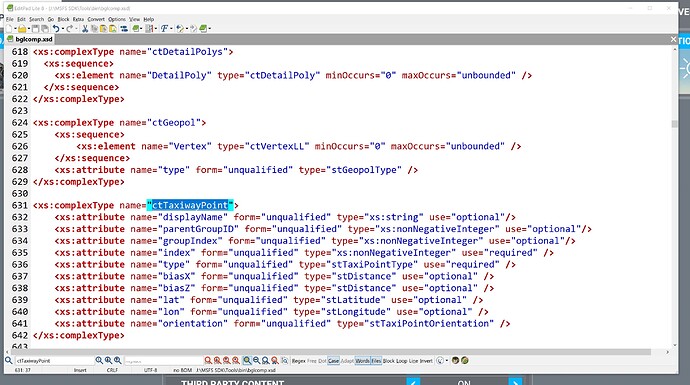Toggle the Case sensitive search option
The height and width of the screenshot is (385, 690).
[334, 361]
